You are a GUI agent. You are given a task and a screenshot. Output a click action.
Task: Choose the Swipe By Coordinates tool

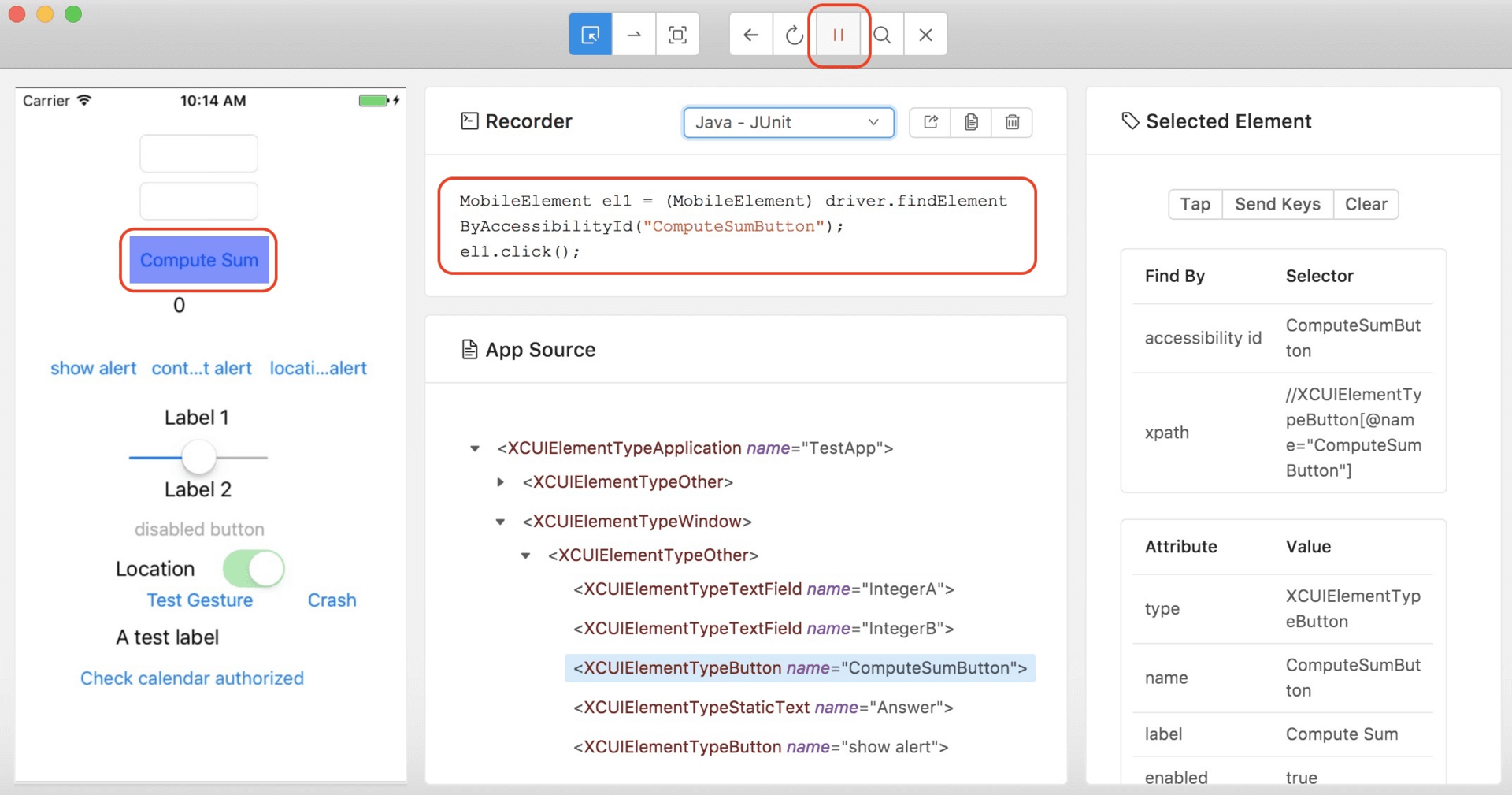pos(634,35)
